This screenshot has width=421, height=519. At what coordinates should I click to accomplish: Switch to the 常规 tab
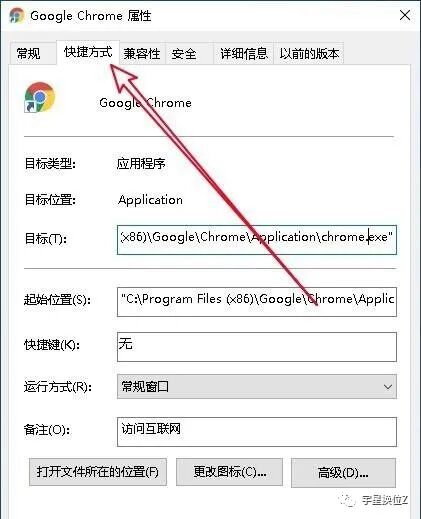click(x=29, y=53)
